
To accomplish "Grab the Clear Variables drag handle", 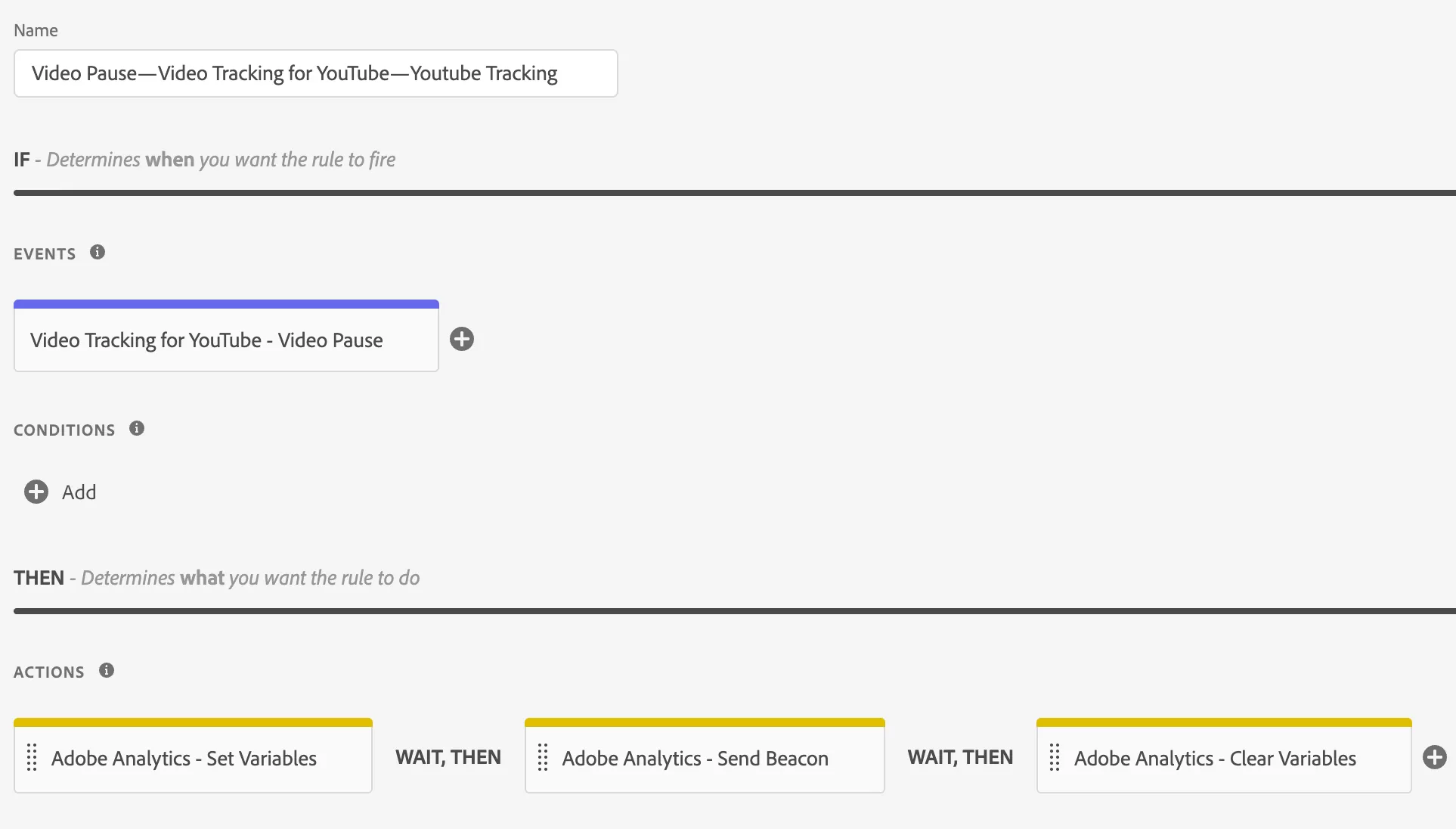I will pyautogui.click(x=1055, y=757).
